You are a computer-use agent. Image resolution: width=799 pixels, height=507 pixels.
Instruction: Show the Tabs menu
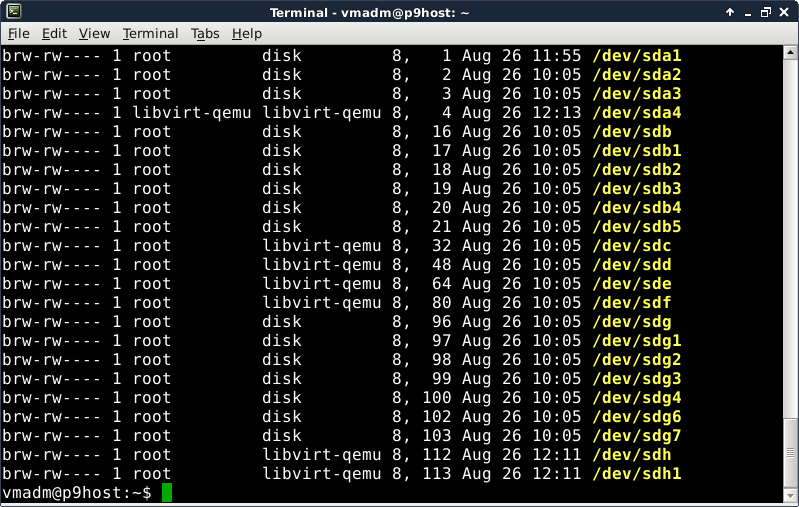[205, 34]
